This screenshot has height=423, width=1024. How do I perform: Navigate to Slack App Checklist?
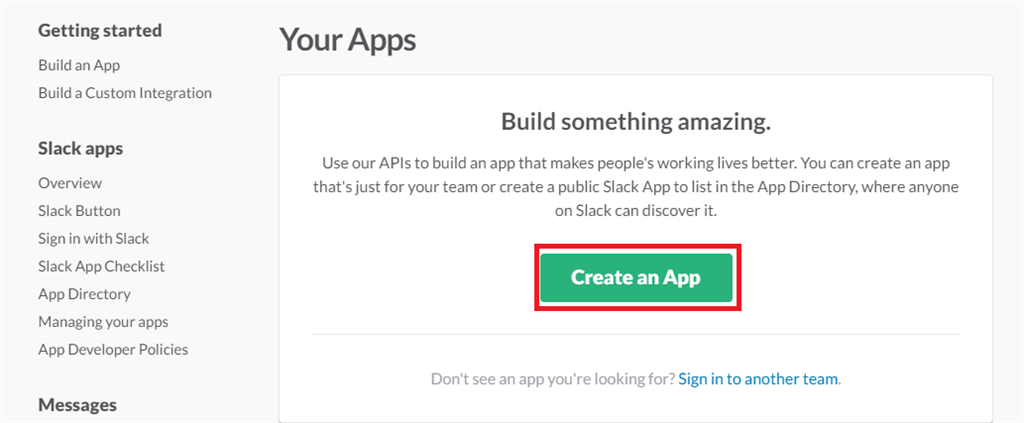(x=101, y=266)
